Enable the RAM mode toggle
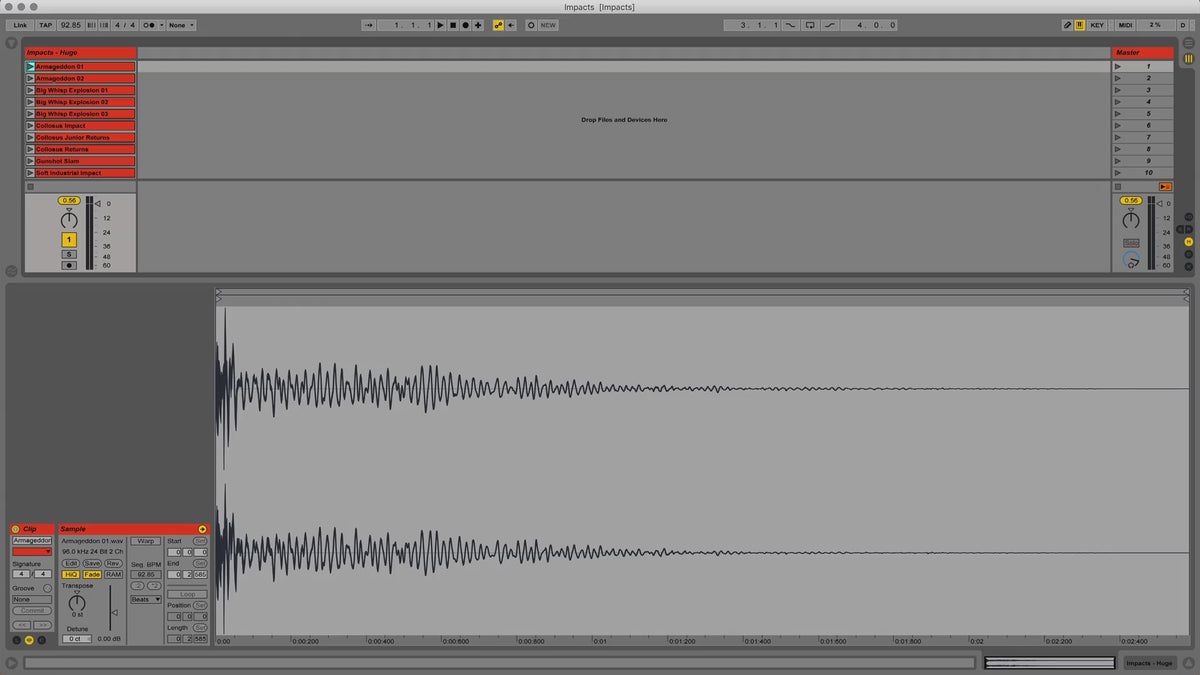This screenshot has height=675, width=1200. click(113, 575)
